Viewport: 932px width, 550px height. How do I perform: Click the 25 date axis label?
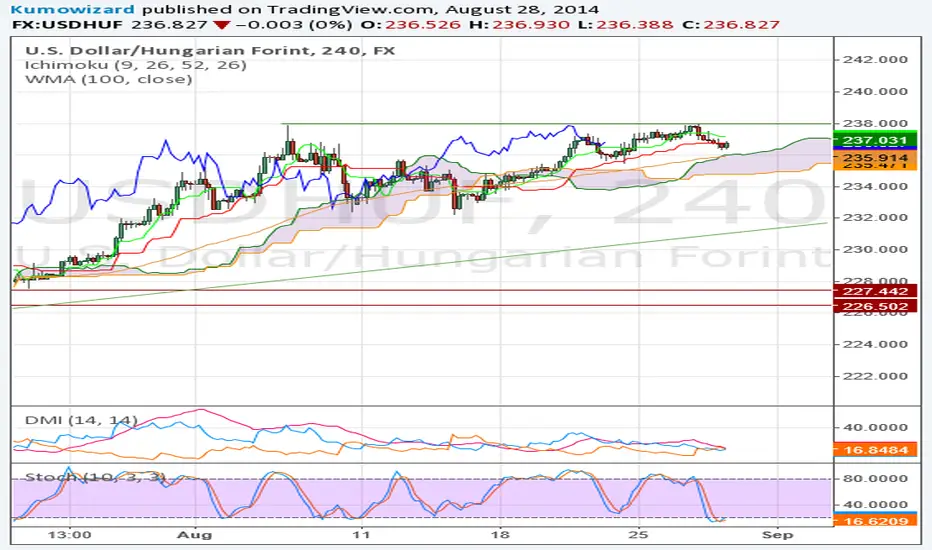pyautogui.click(x=638, y=535)
